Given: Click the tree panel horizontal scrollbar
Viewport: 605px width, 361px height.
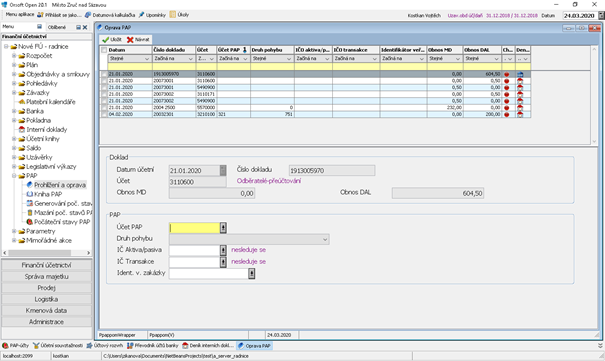Looking at the screenshot, I should [x=47, y=253].
